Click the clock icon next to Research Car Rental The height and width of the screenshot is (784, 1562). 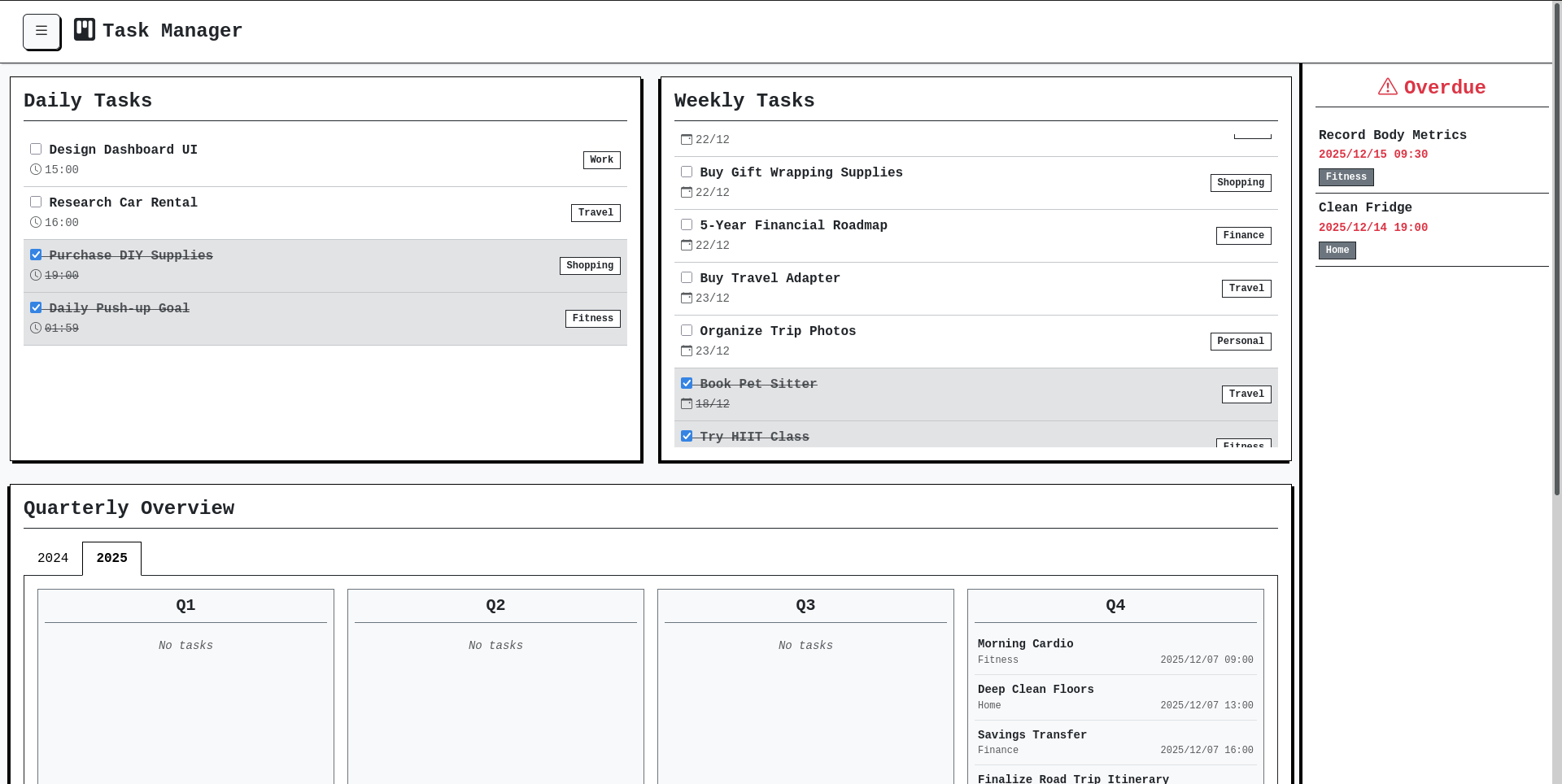[34, 222]
